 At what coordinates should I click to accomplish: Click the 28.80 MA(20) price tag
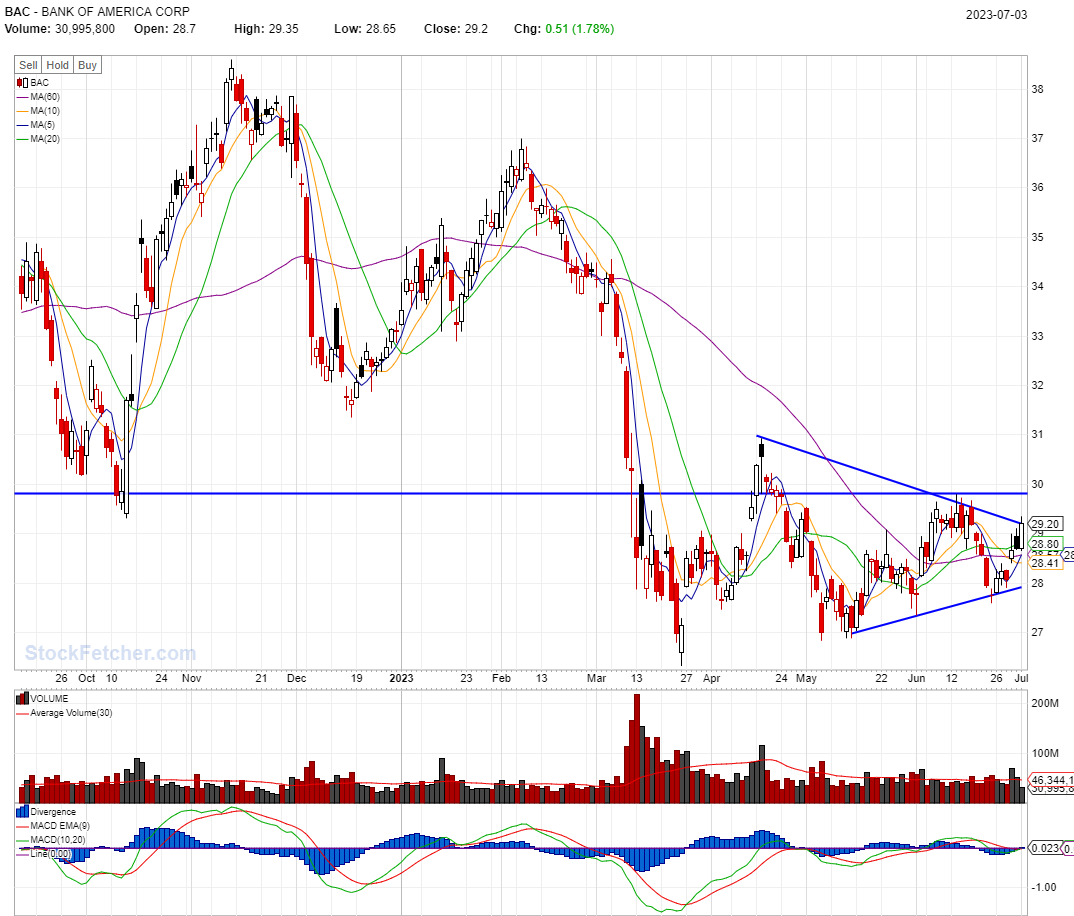point(1045,544)
